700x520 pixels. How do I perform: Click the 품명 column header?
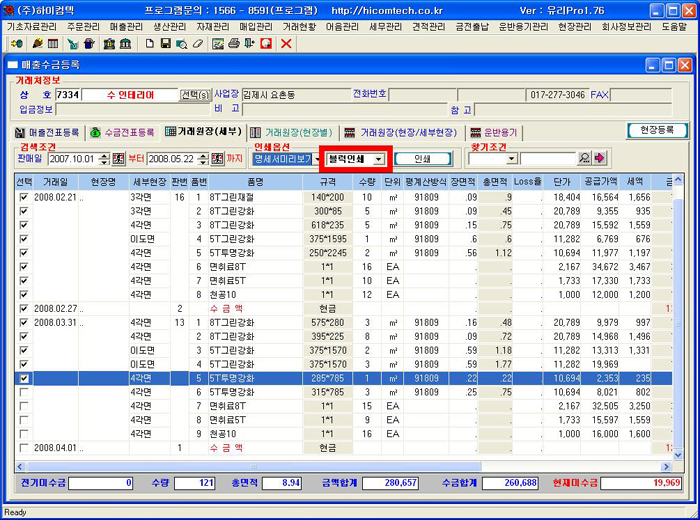click(255, 182)
